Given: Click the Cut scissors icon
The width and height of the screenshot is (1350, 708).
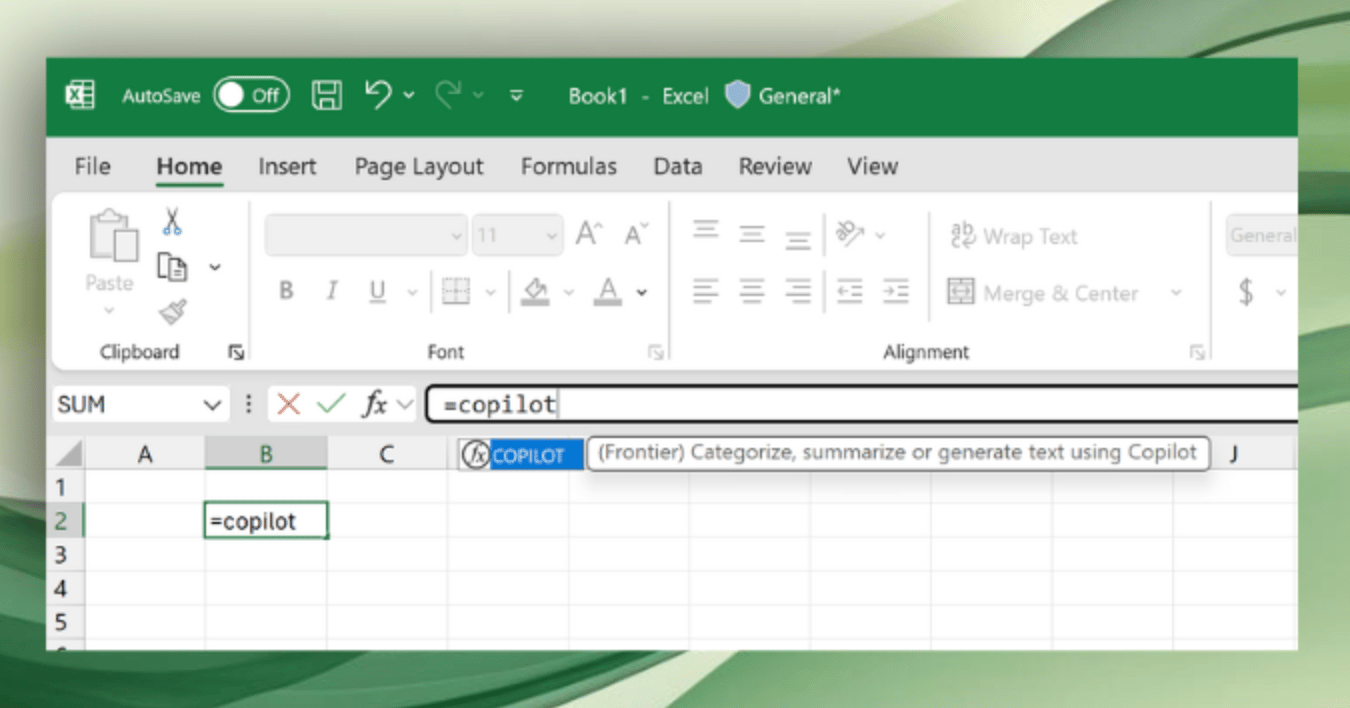Looking at the screenshot, I should click(x=173, y=221).
